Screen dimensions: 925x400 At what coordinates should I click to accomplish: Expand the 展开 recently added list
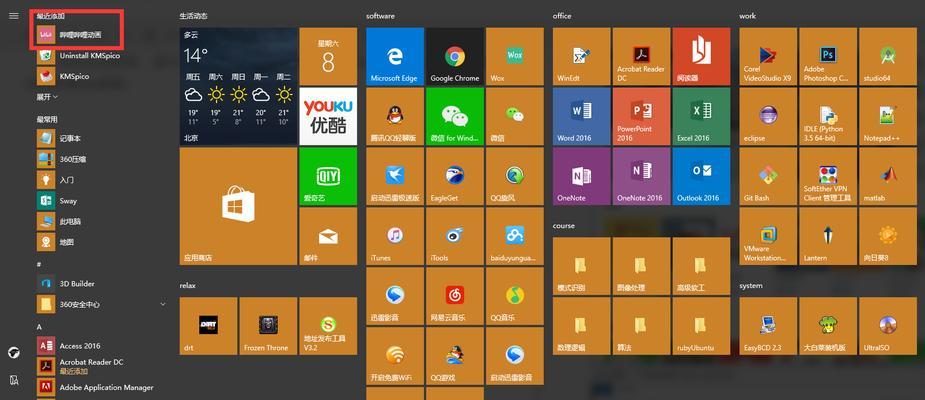click(47, 97)
